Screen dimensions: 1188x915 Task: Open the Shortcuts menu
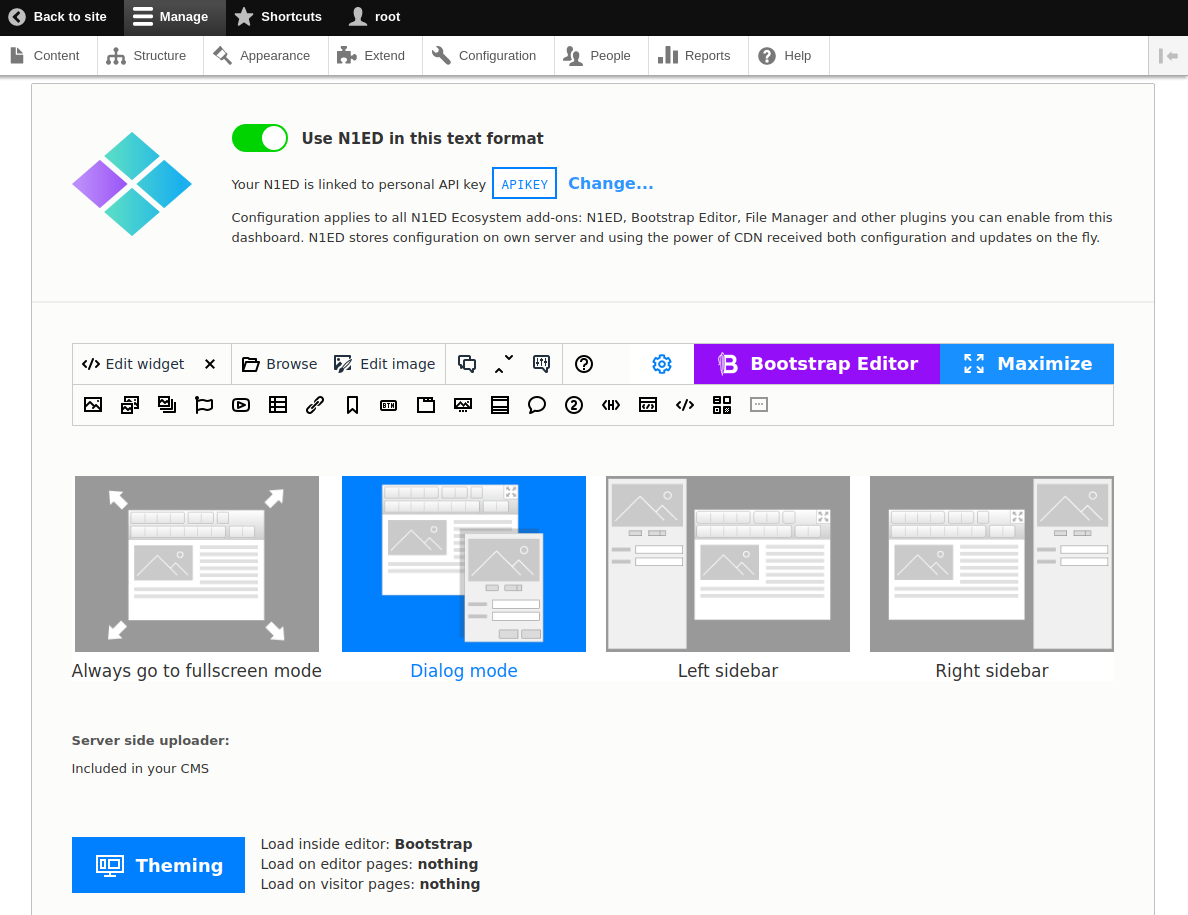(278, 17)
